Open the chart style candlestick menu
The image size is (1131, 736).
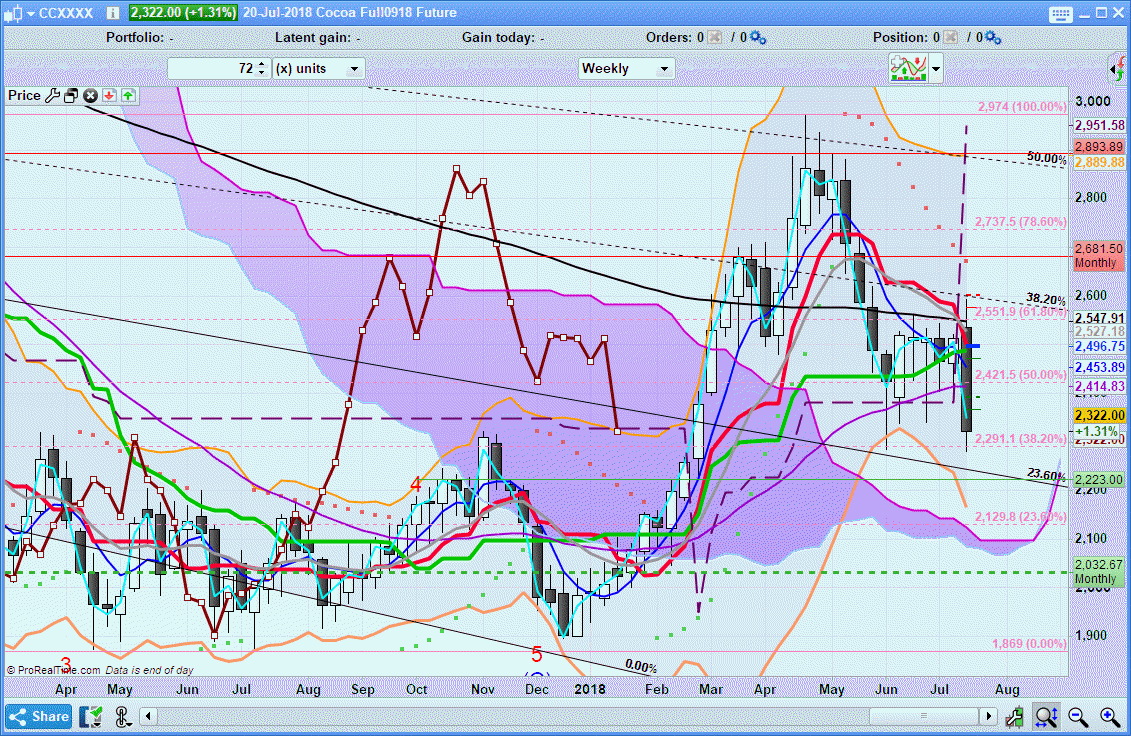19,13
